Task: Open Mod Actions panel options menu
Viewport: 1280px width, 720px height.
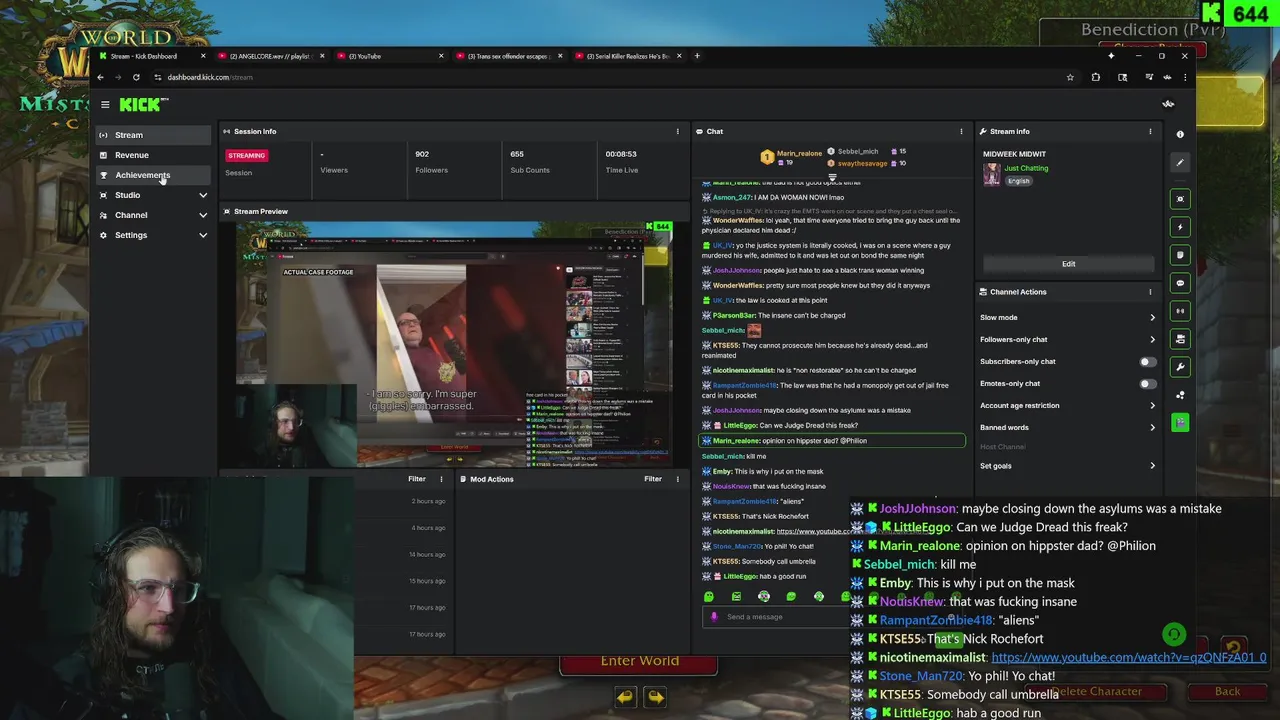Action: pyautogui.click(x=677, y=479)
